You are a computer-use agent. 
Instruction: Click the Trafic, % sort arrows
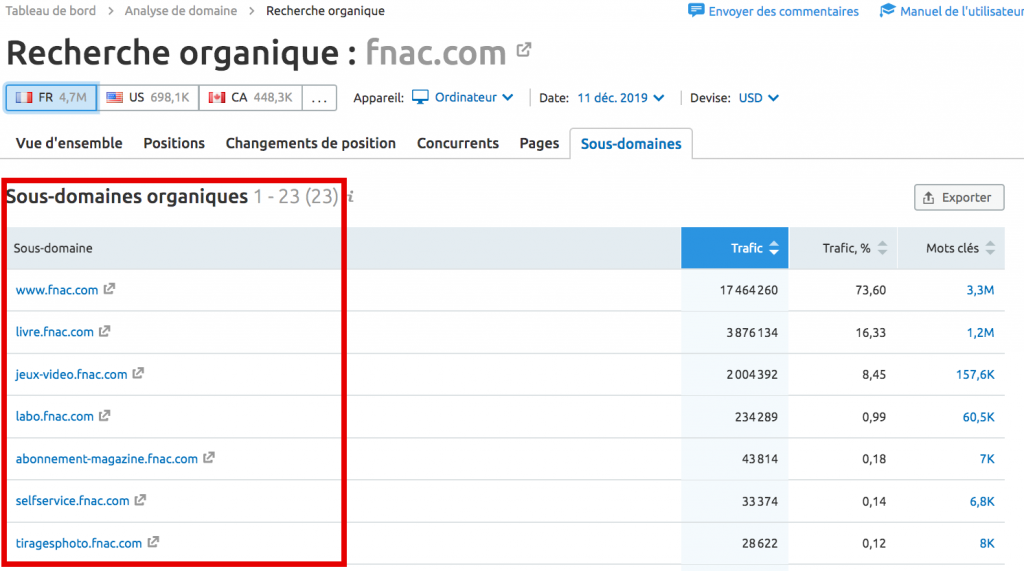pyautogui.click(x=882, y=248)
